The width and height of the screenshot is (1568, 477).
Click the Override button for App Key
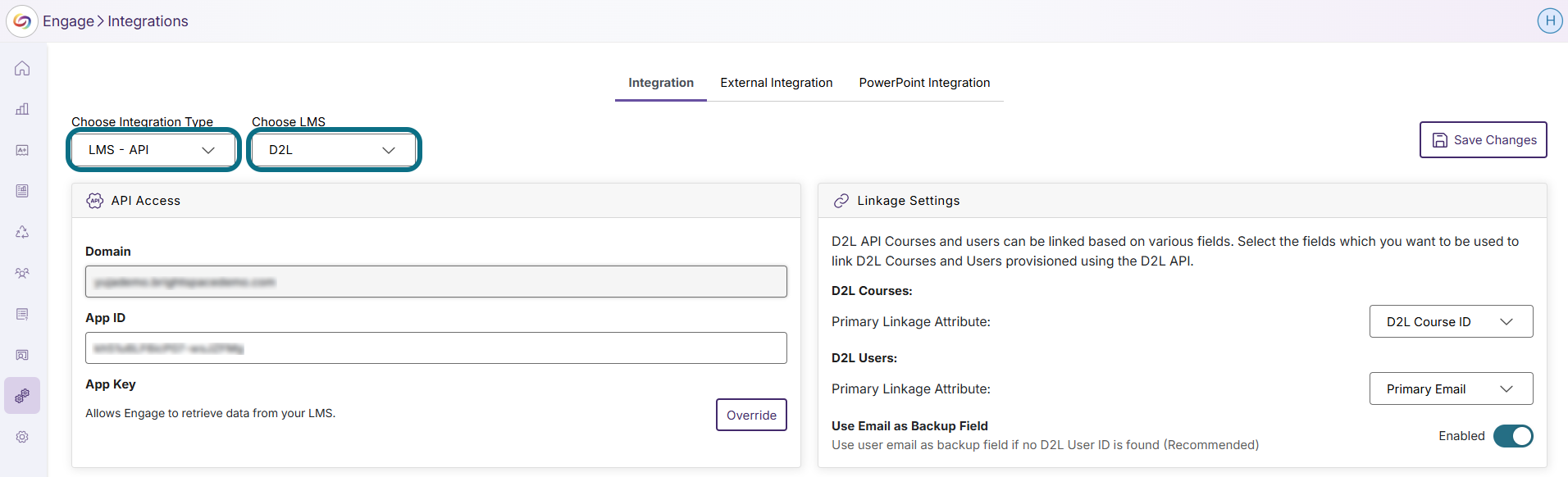click(751, 415)
